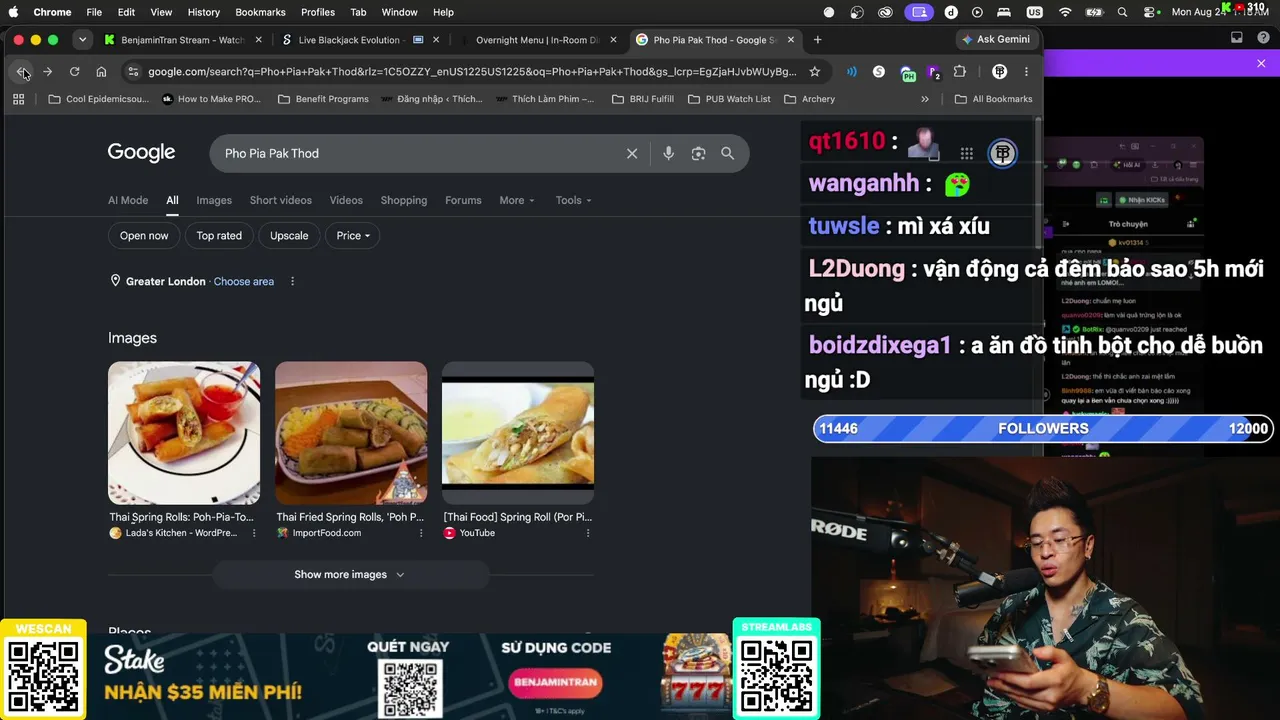Go back to the previous page in Chrome
The image size is (1280, 720).
tap(21, 72)
